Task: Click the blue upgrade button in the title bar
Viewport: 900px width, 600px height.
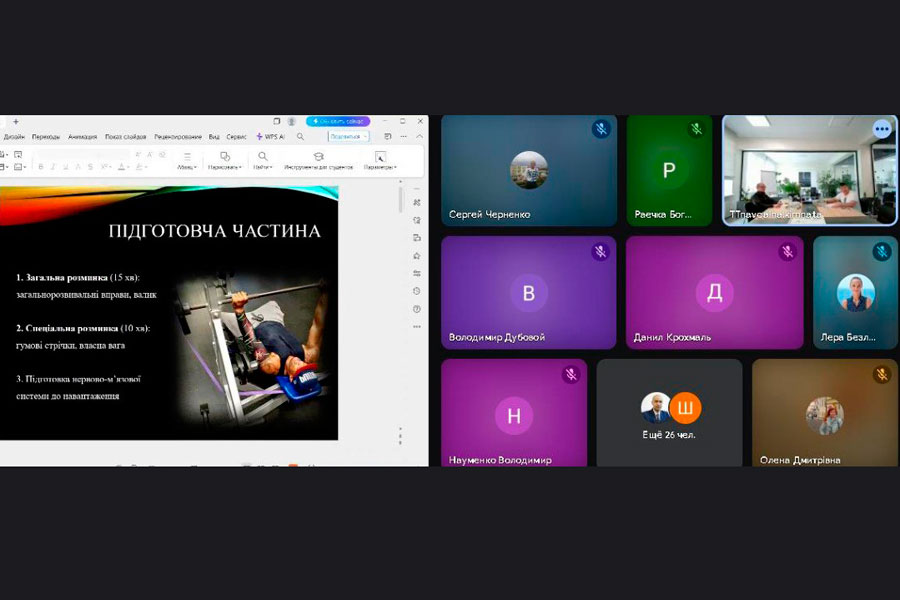Action: (x=337, y=121)
